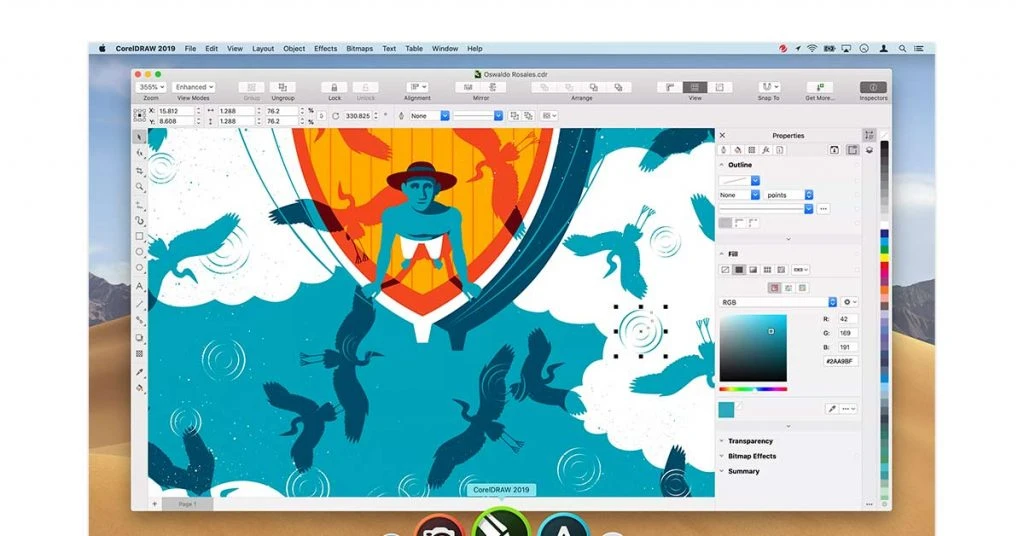Select the Zoom magnifier tool in toolbox
The height and width of the screenshot is (536, 1024).
(139, 187)
